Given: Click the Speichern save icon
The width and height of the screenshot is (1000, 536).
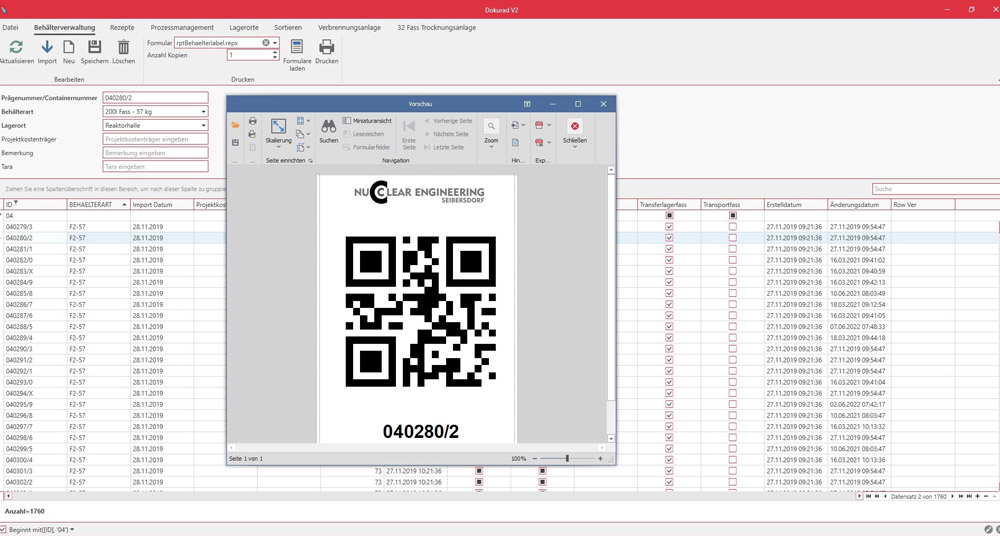Looking at the screenshot, I should (94, 47).
